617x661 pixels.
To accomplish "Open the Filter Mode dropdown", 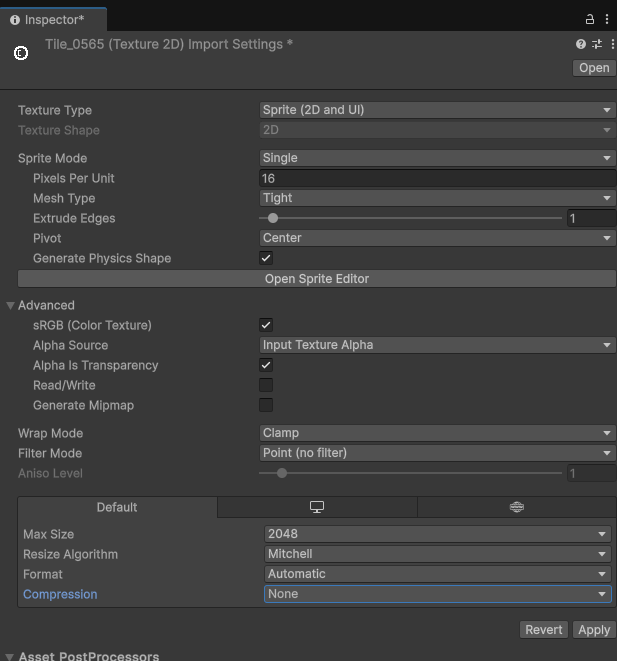I will click(437, 453).
